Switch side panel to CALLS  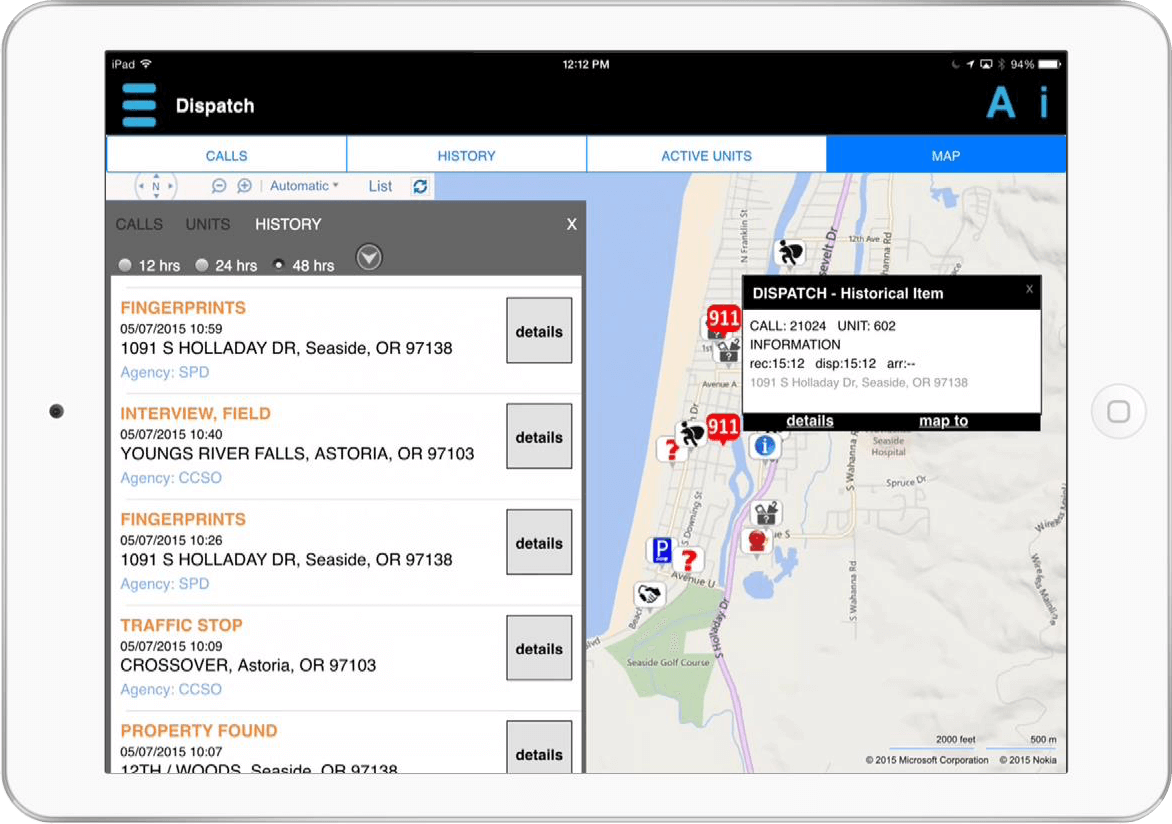click(139, 224)
